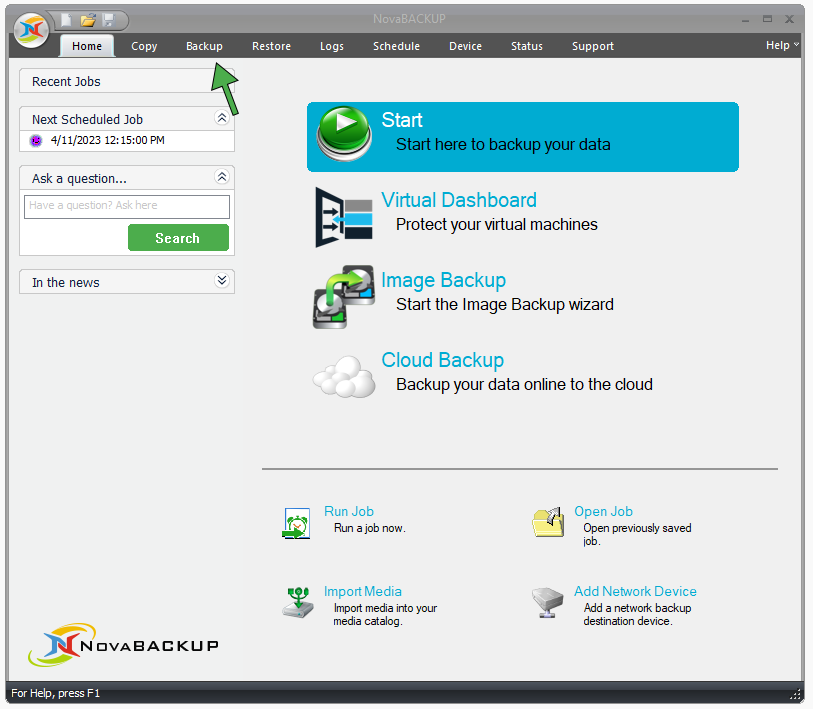Open the Schedule tab
The width and height of the screenshot is (813, 709).
point(396,46)
